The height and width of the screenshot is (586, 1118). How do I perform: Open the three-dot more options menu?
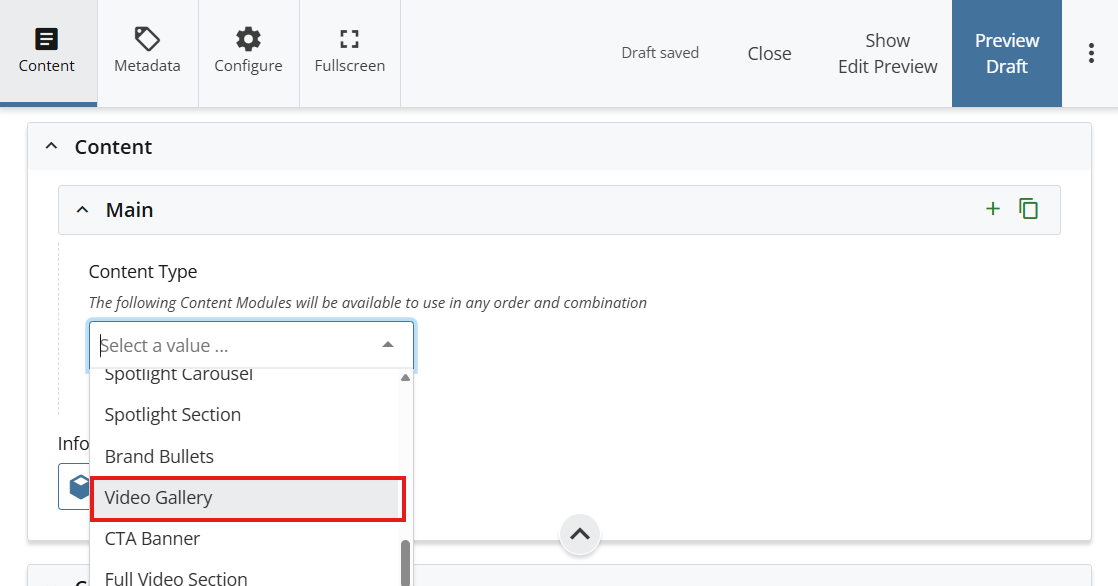(x=1091, y=54)
